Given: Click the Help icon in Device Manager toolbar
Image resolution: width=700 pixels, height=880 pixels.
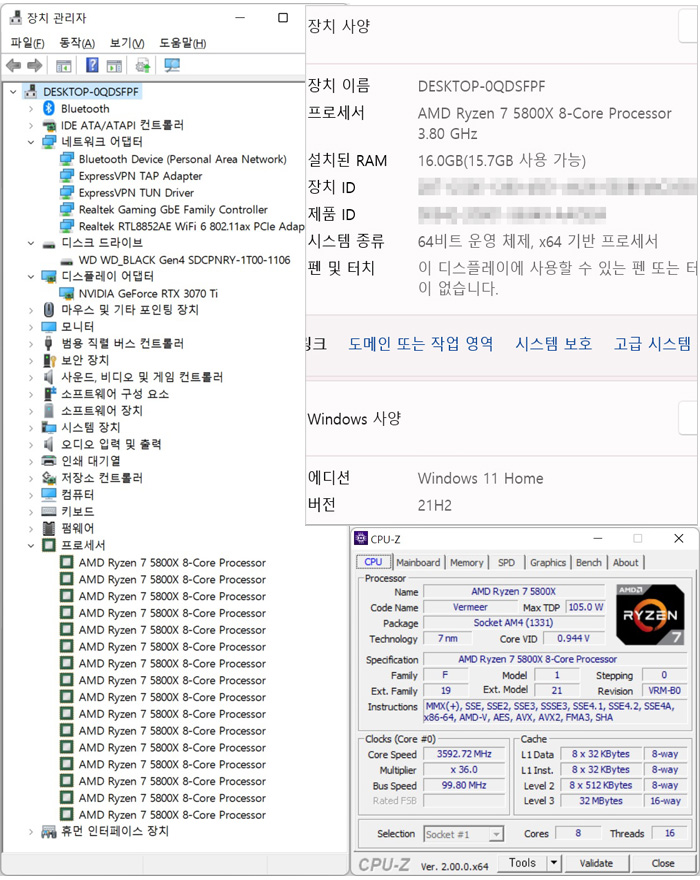Looking at the screenshot, I should (x=92, y=66).
